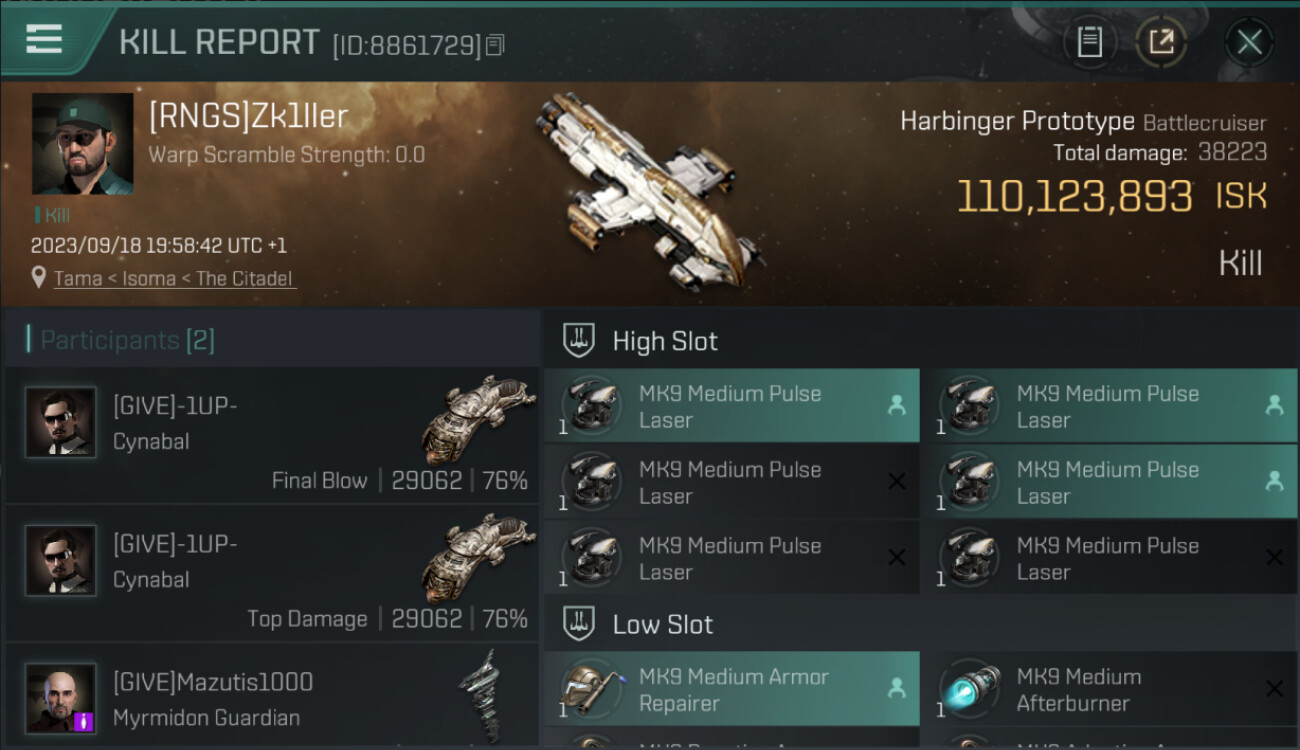Click the MK9 Medium Armor Repairer module
This screenshot has height=750, width=1300.
731,690
